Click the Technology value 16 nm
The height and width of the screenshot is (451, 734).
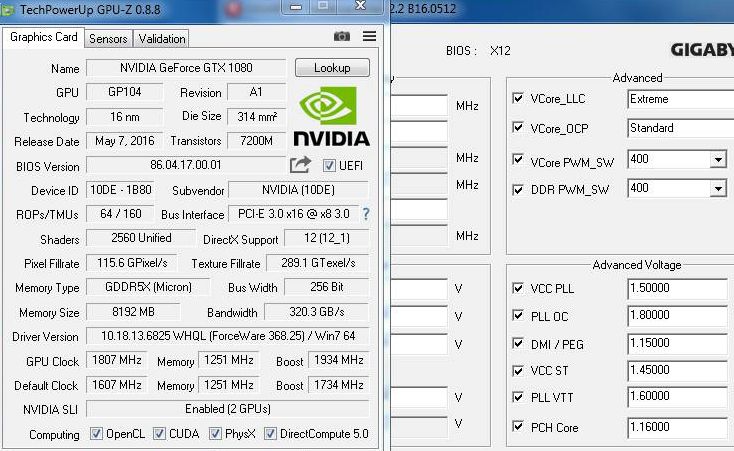(x=125, y=117)
